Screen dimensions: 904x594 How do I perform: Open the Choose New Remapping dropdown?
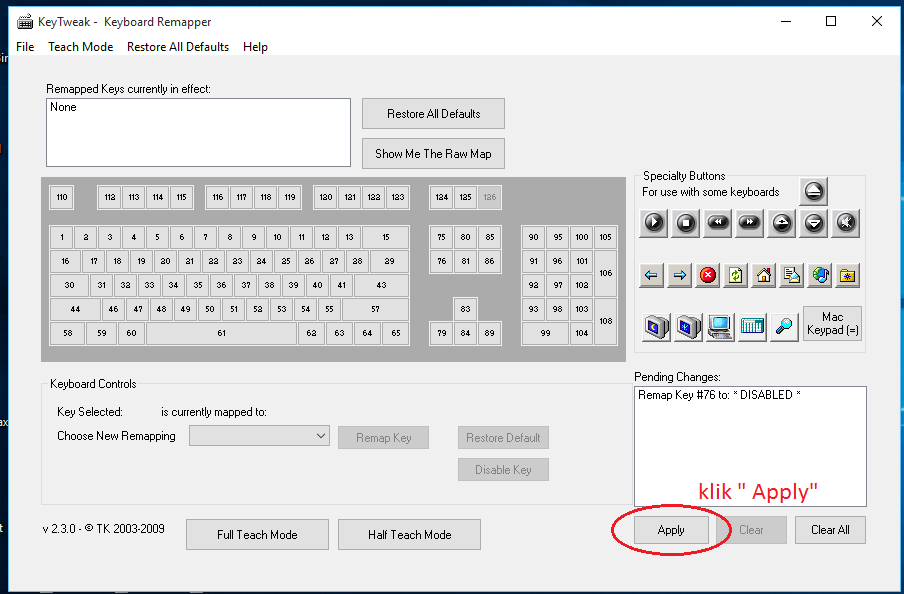[259, 436]
